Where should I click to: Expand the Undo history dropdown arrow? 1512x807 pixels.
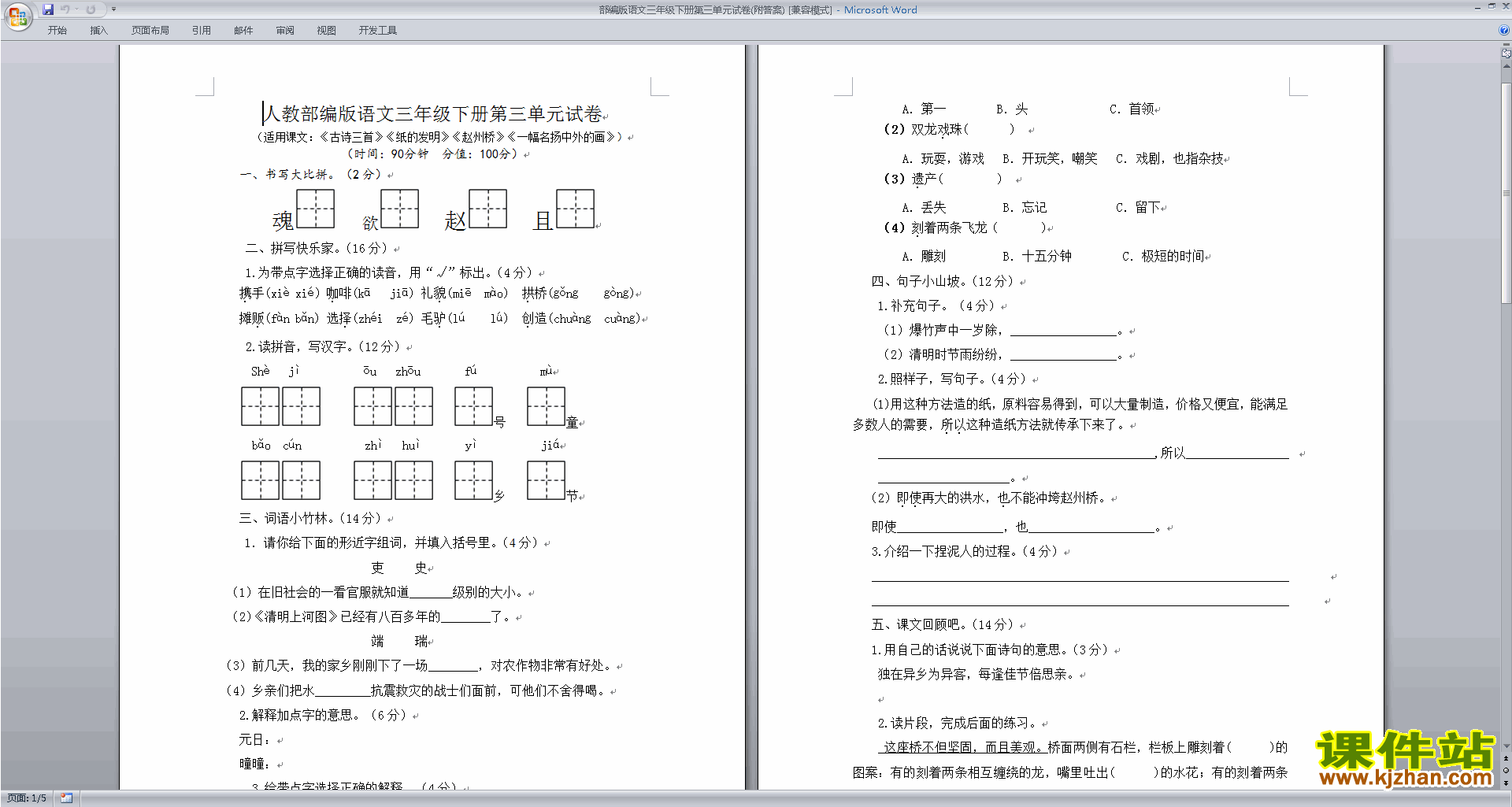tap(76, 9)
